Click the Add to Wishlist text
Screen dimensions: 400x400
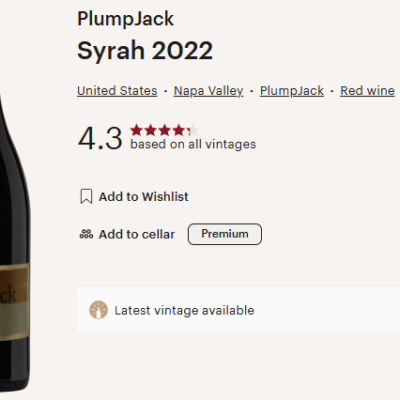tap(143, 197)
